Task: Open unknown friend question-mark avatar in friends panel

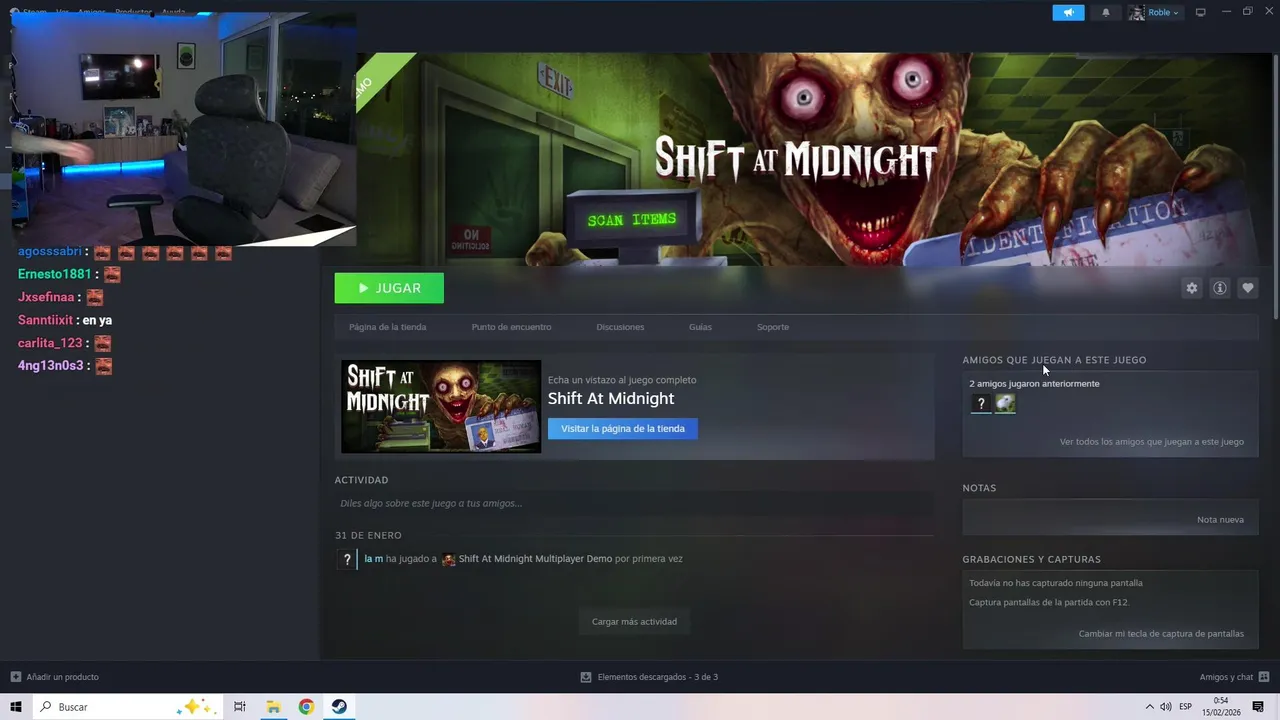Action: [981, 404]
